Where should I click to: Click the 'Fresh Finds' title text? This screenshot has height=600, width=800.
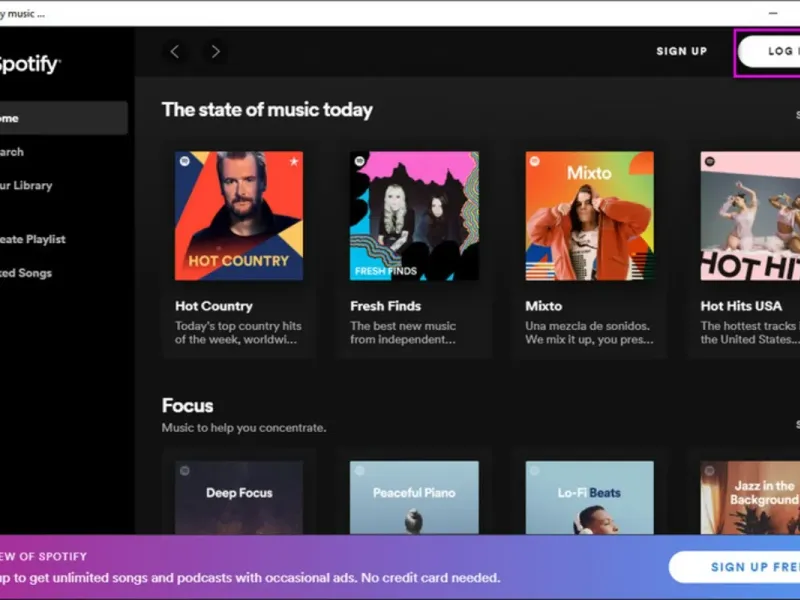[x=386, y=306]
